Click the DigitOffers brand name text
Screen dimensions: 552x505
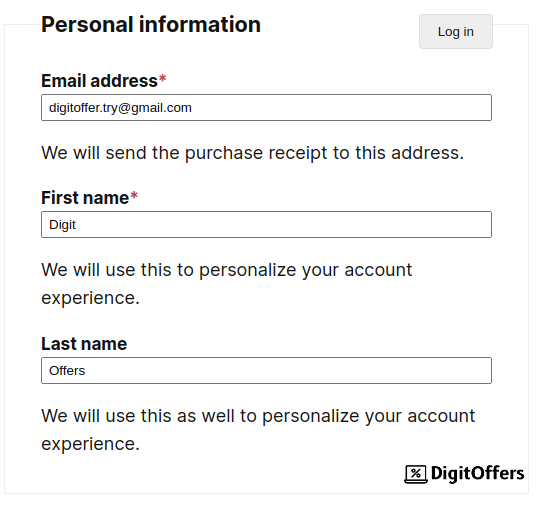pos(477,473)
